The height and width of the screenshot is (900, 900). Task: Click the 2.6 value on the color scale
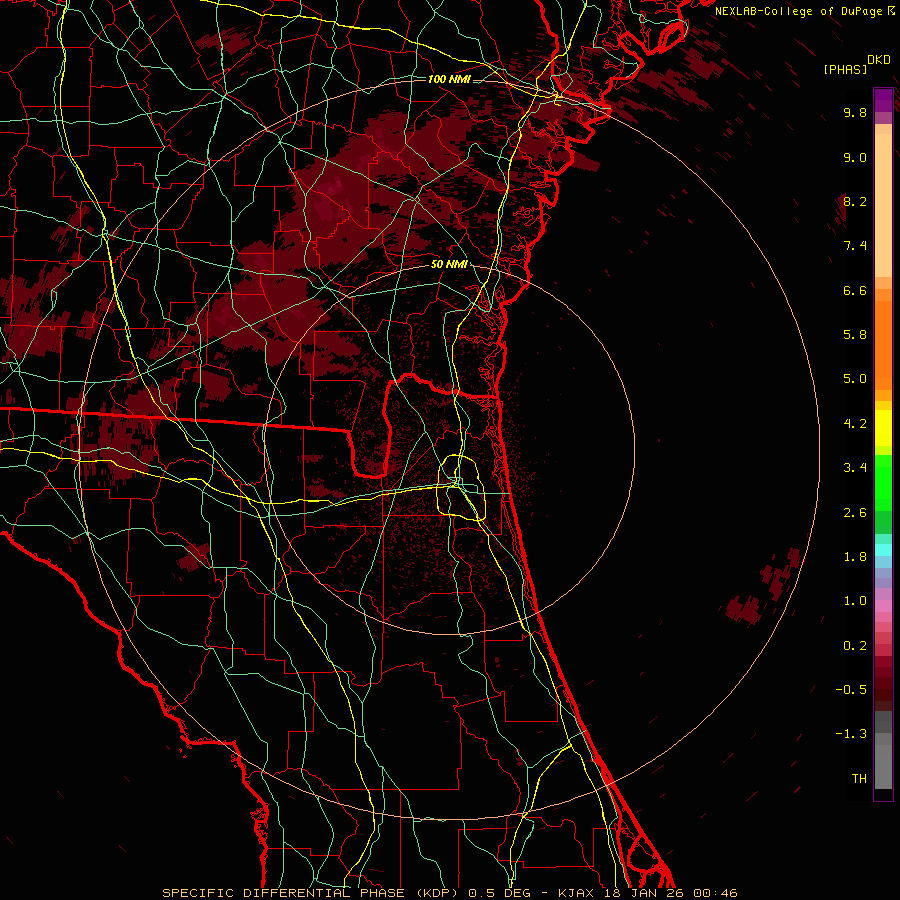pos(855,513)
